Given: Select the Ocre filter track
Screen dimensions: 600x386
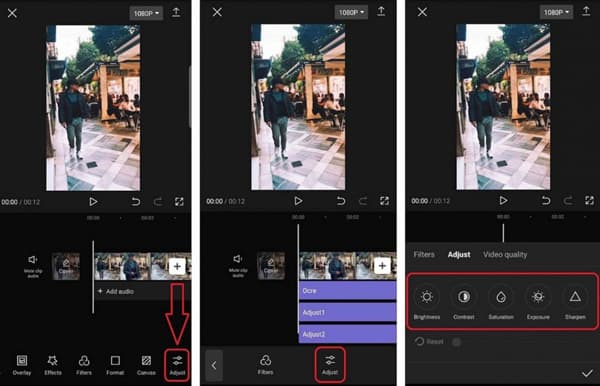Looking at the screenshot, I should [x=347, y=291].
